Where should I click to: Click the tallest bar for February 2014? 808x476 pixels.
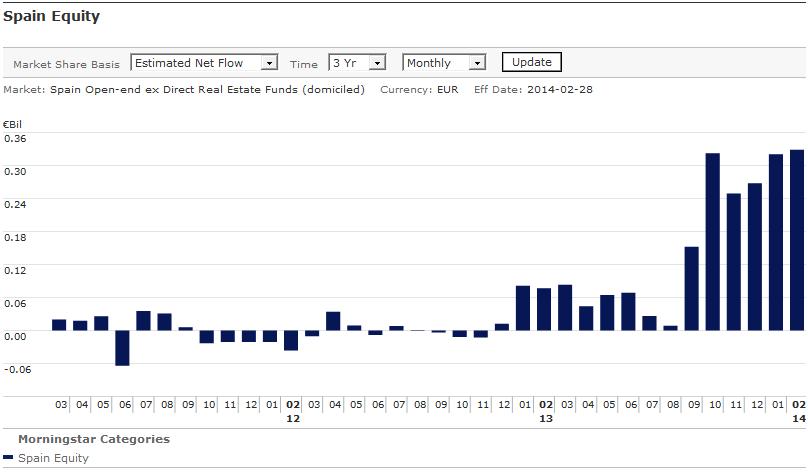[797, 240]
